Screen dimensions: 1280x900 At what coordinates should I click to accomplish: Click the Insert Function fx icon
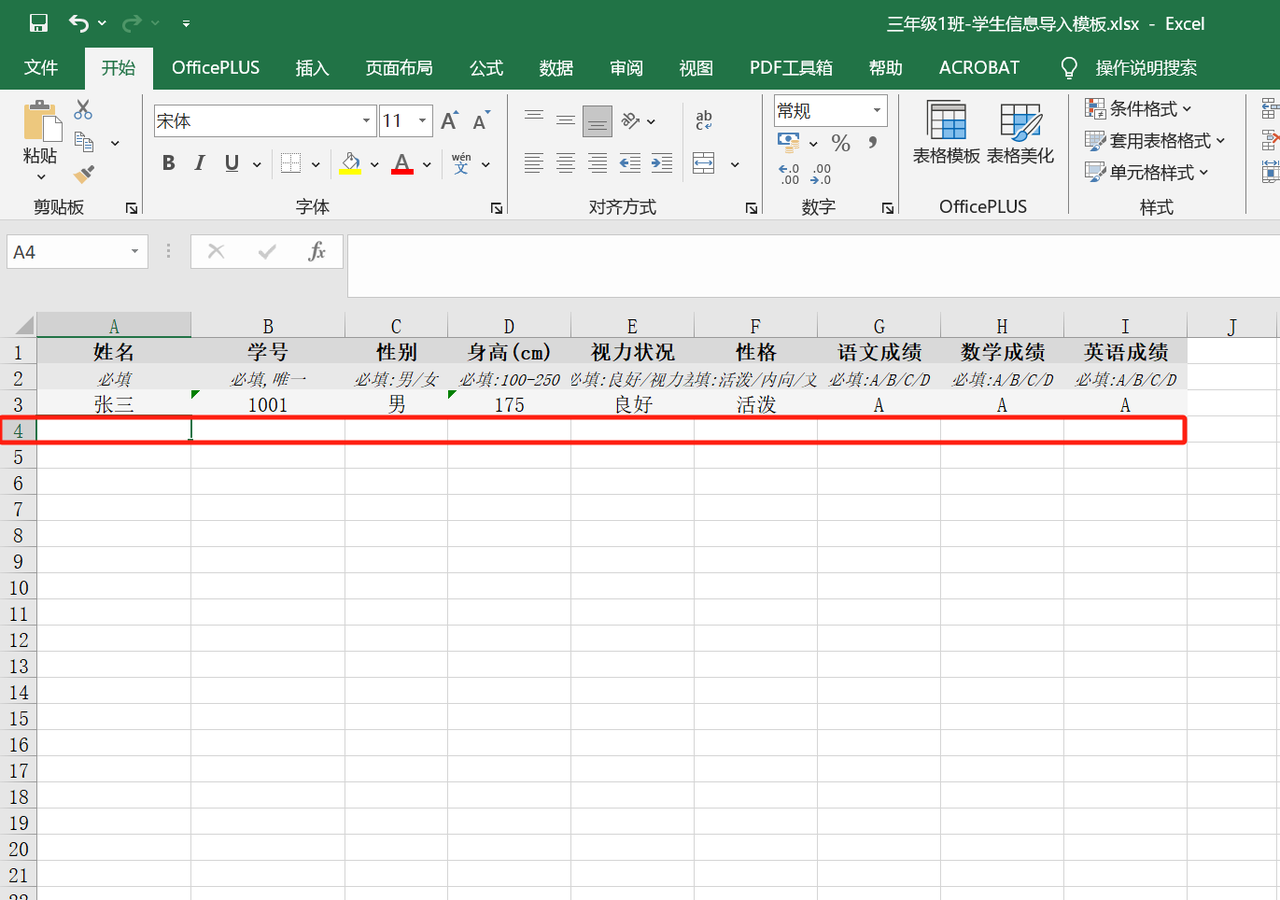(317, 251)
